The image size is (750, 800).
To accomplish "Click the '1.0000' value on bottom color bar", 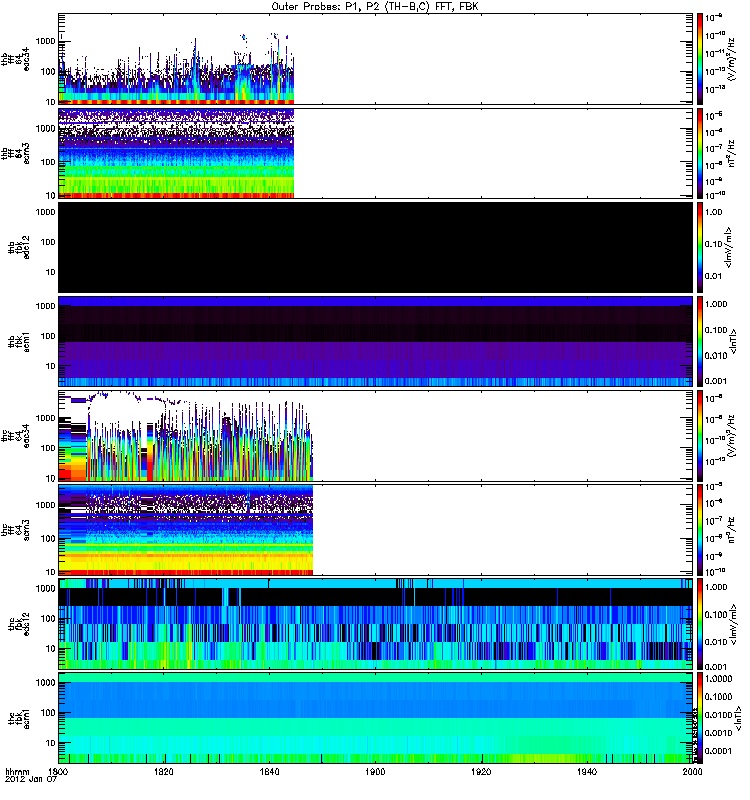I will (718, 679).
